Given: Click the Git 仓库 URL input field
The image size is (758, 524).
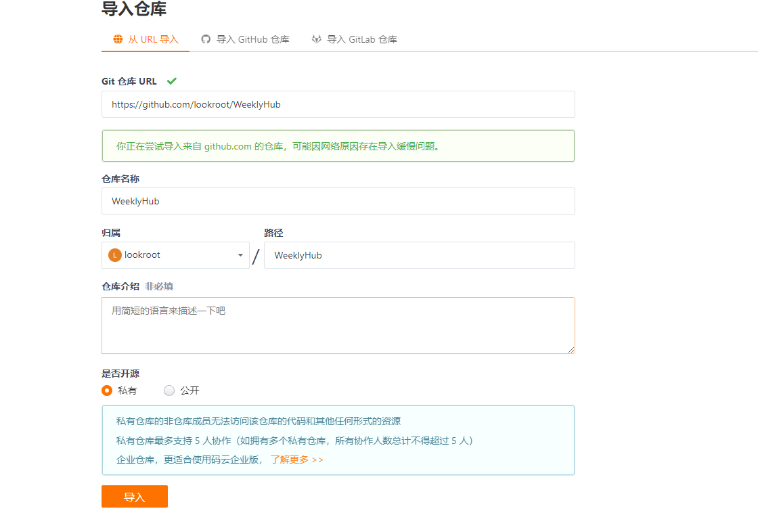Looking at the screenshot, I should 338,104.
